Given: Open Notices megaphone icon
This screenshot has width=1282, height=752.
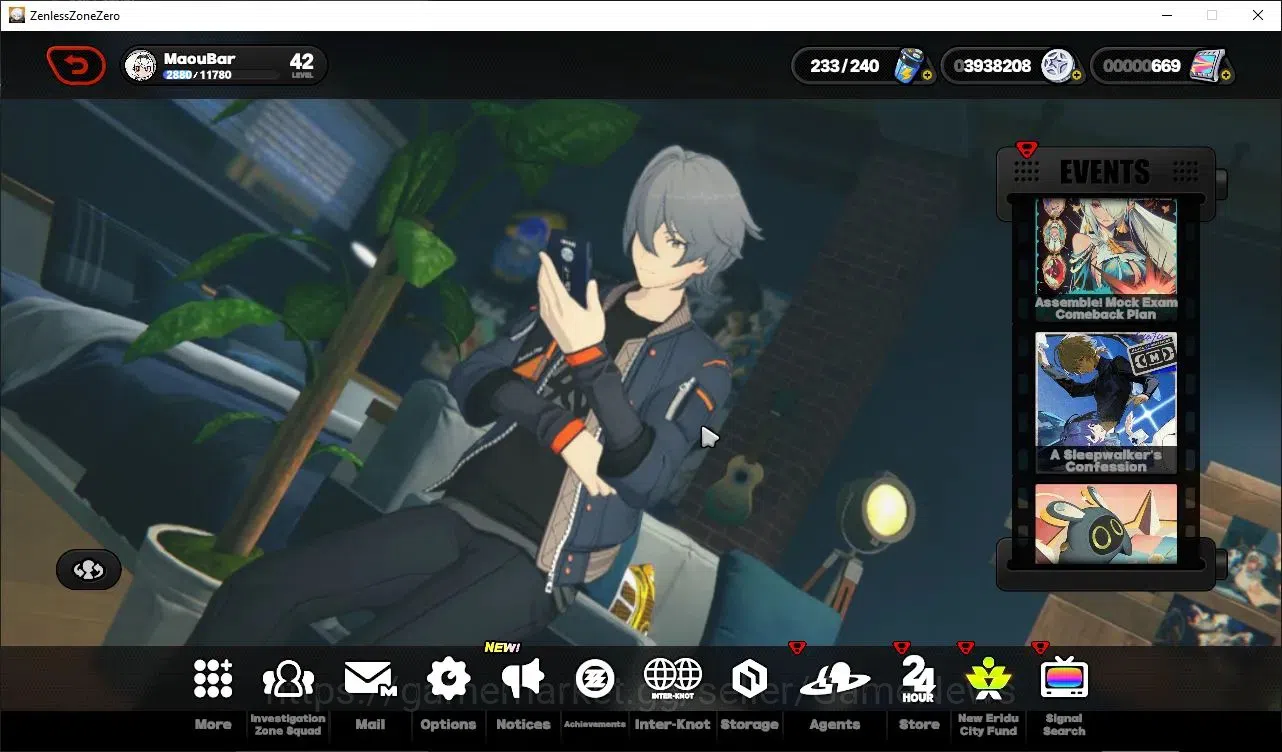Looking at the screenshot, I should [x=522, y=680].
